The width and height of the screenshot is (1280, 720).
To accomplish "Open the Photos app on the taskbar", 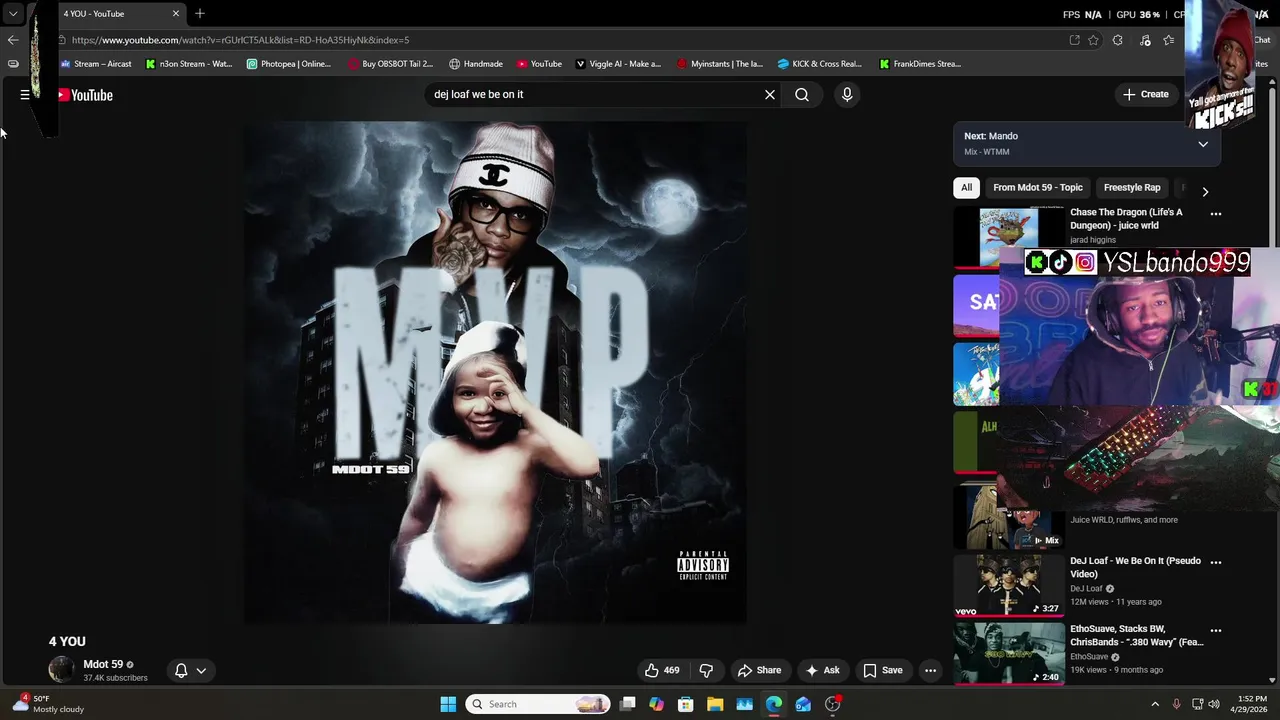I will [744, 704].
